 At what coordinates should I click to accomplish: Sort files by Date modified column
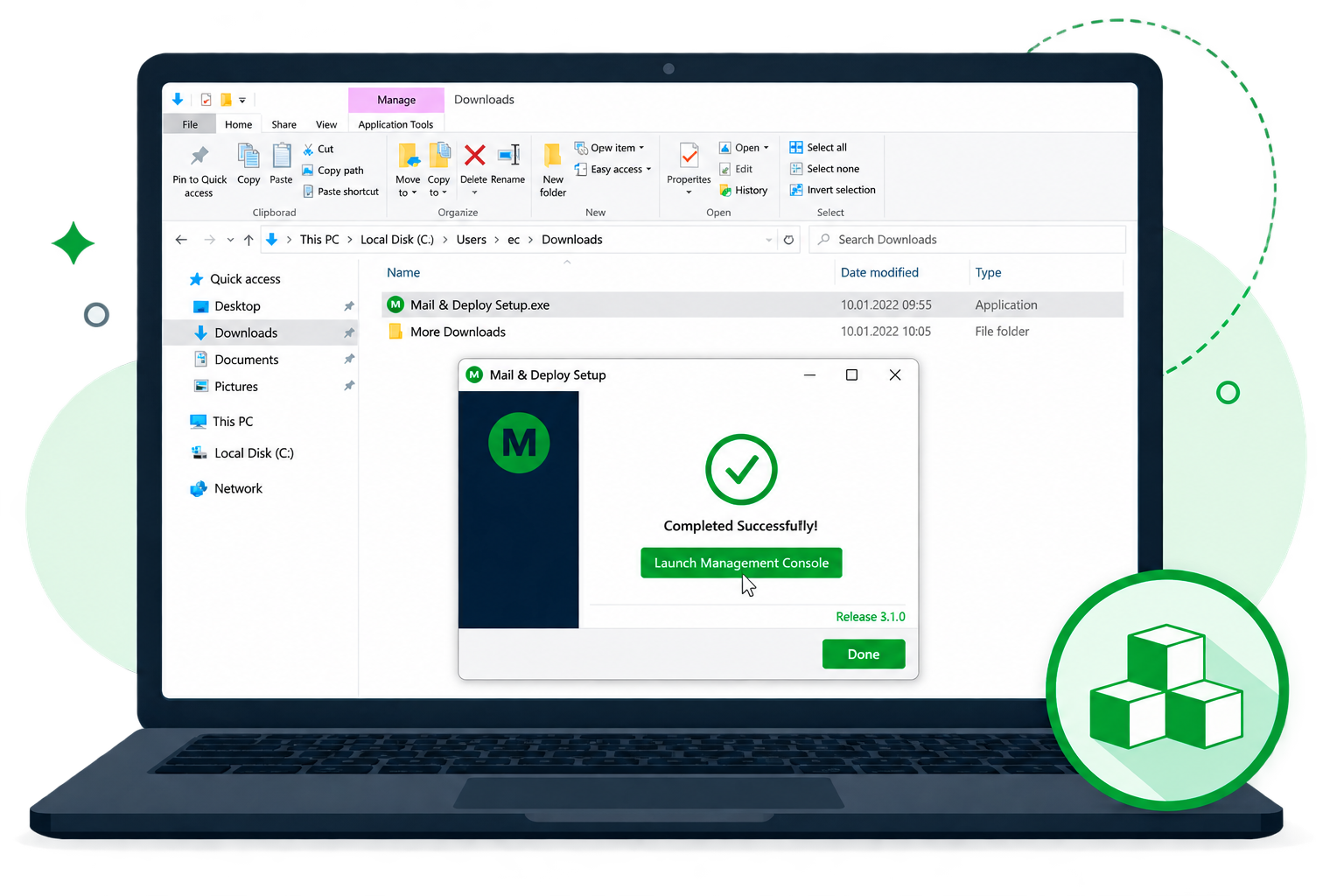(879, 273)
